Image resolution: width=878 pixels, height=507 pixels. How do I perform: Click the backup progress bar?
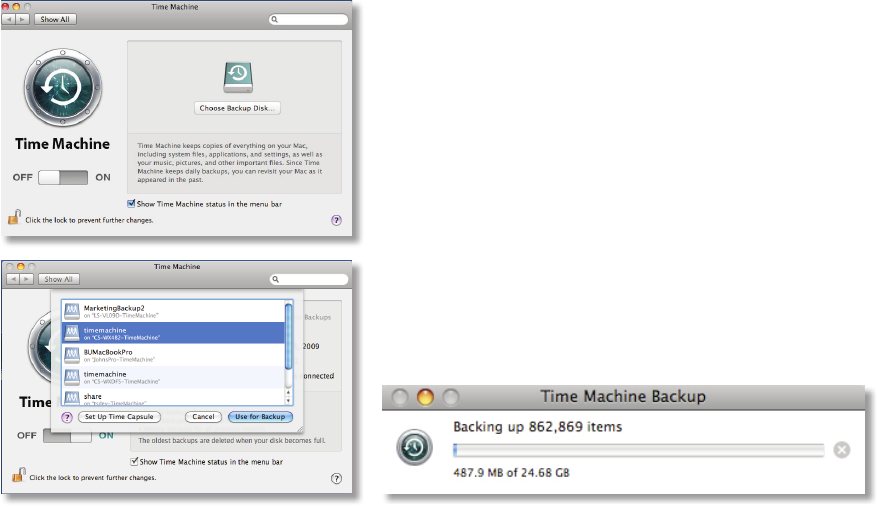(638, 450)
